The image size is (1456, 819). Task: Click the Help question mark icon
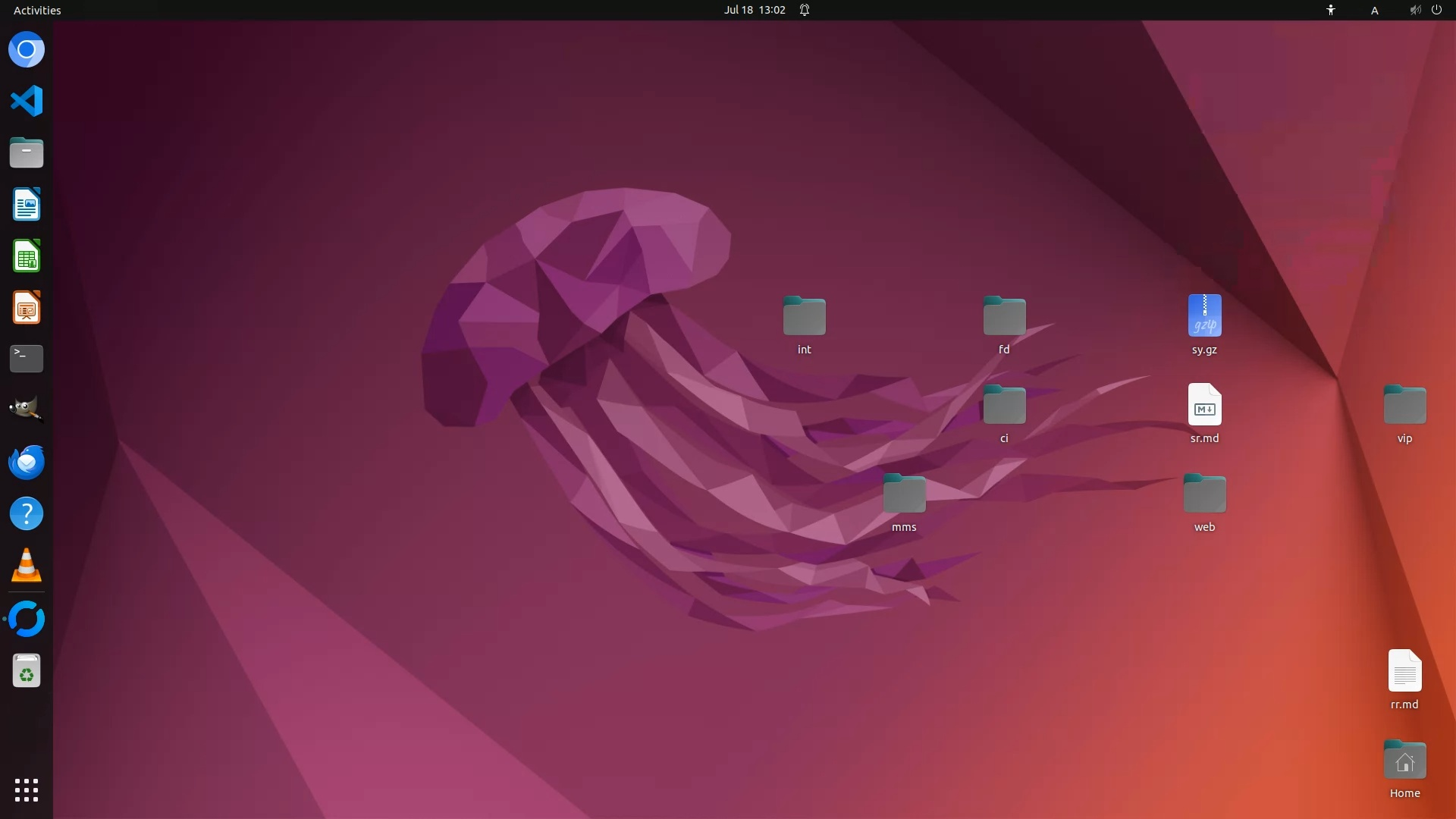27,514
